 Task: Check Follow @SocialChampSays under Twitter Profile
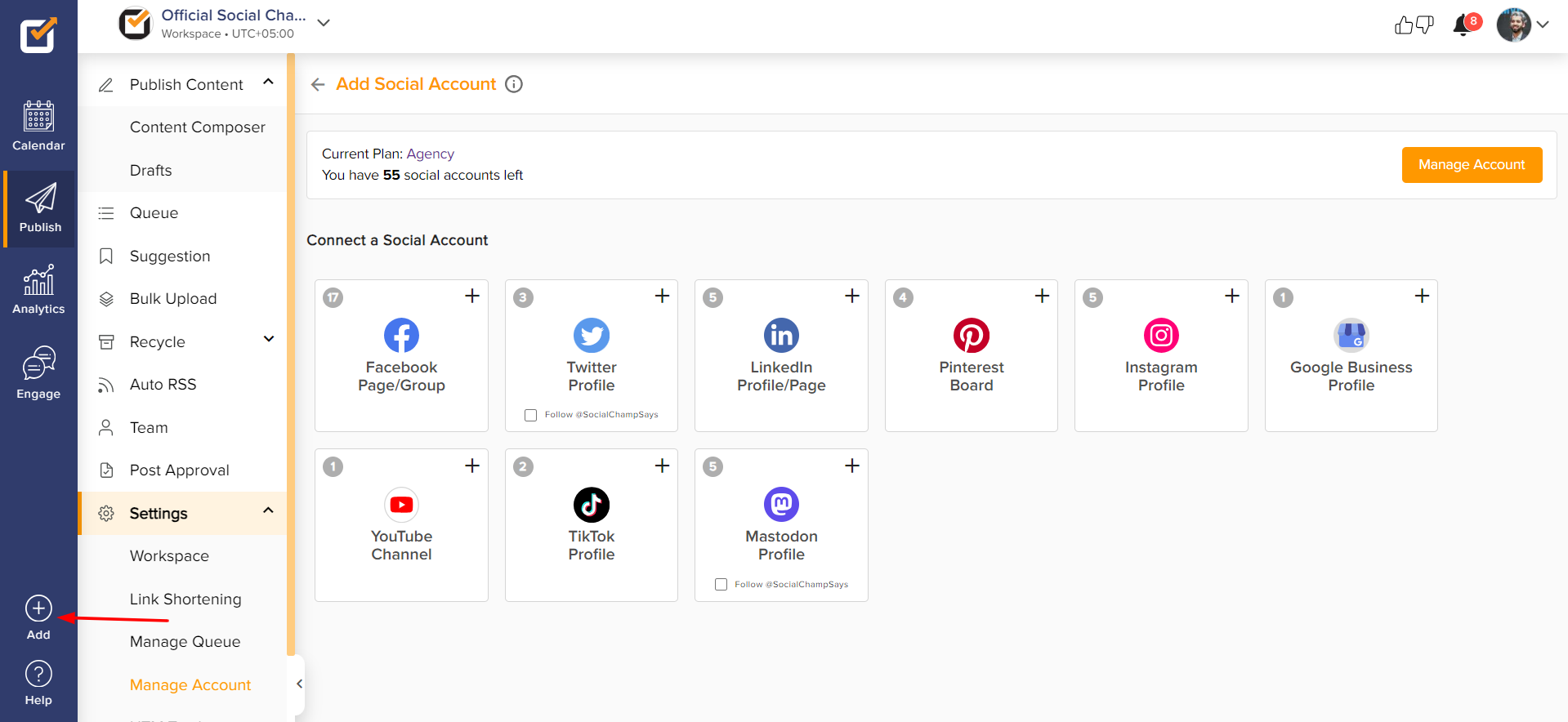click(531, 415)
